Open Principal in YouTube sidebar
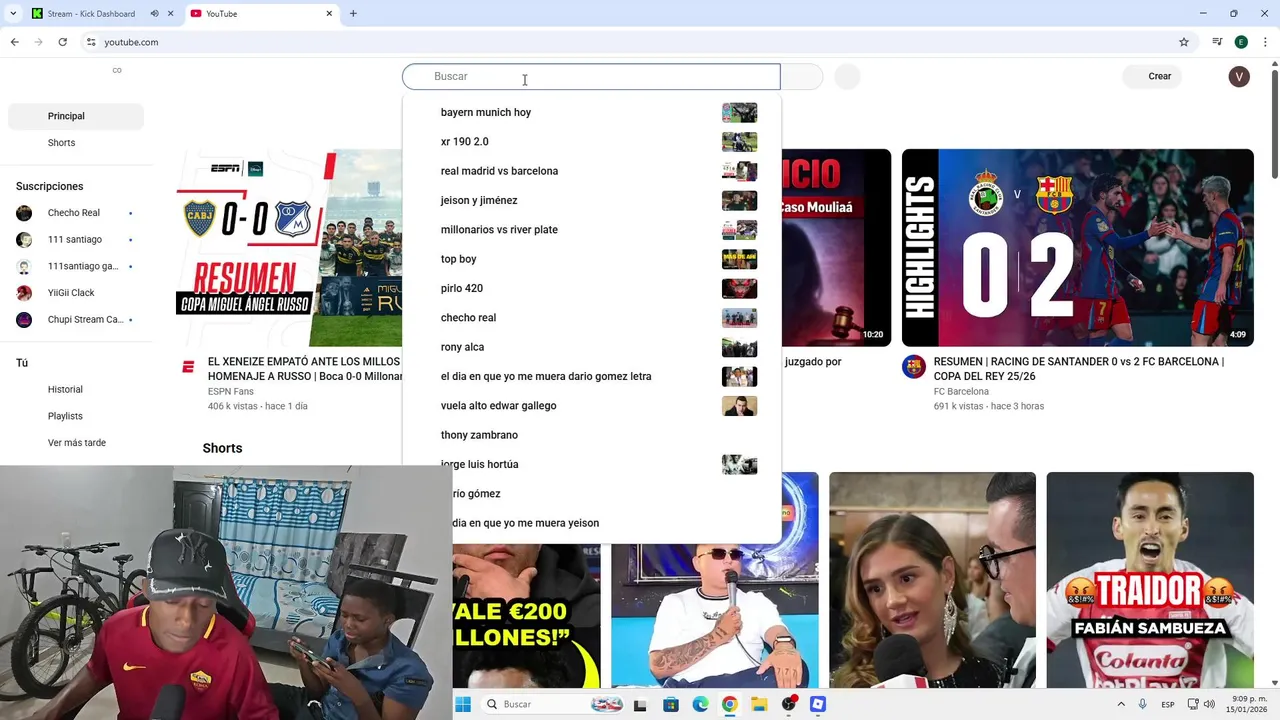The height and width of the screenshot is (720, 1280). 76,116
